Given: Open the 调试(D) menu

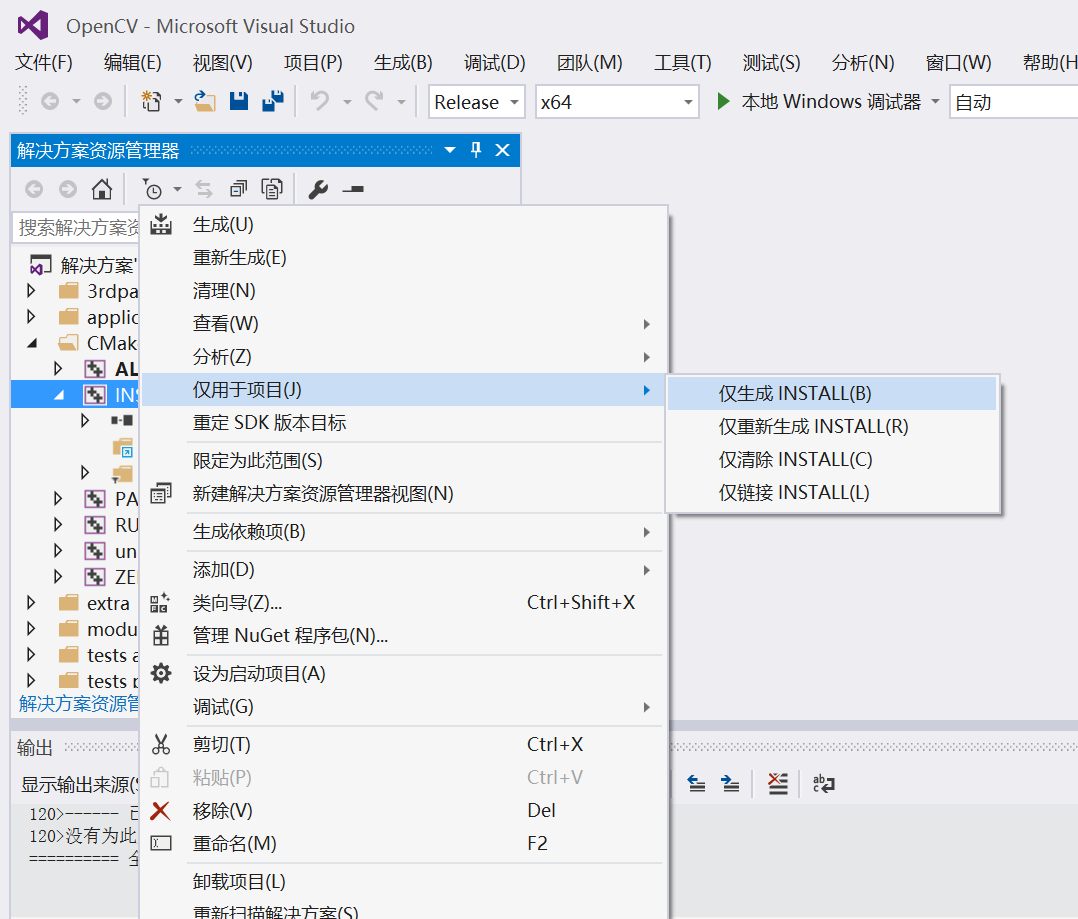Looking at the screenshot, I should coord(494,63).
